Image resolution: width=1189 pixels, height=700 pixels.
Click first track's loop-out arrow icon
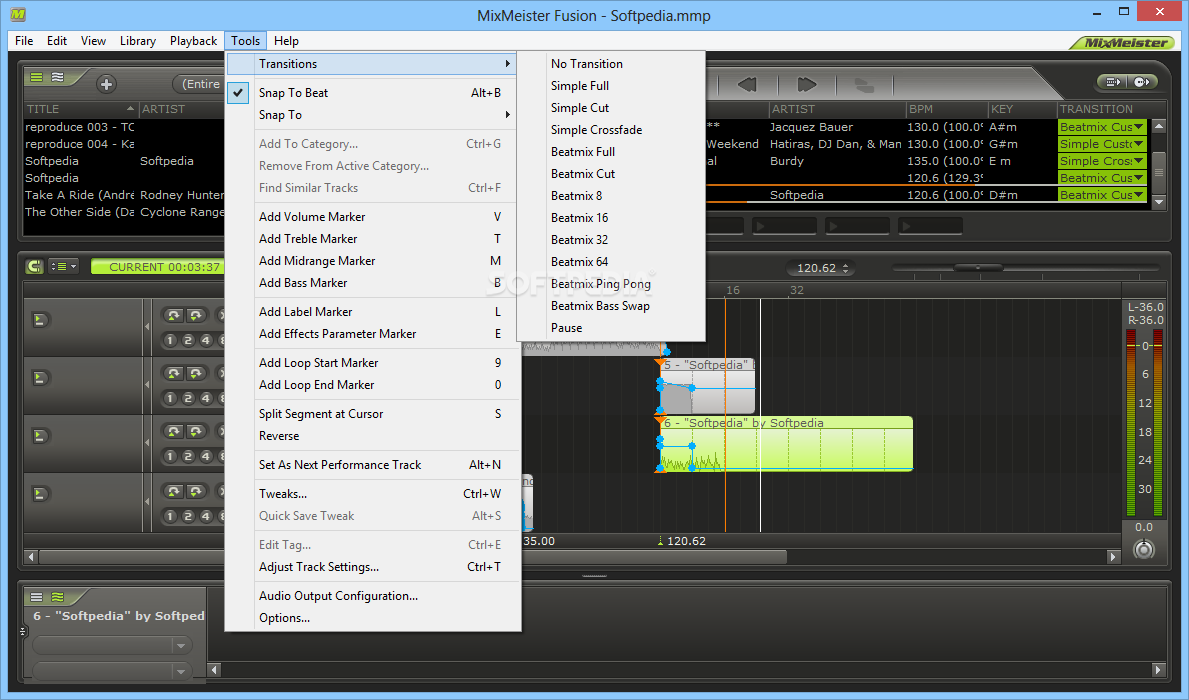click(x=196, y=315)
